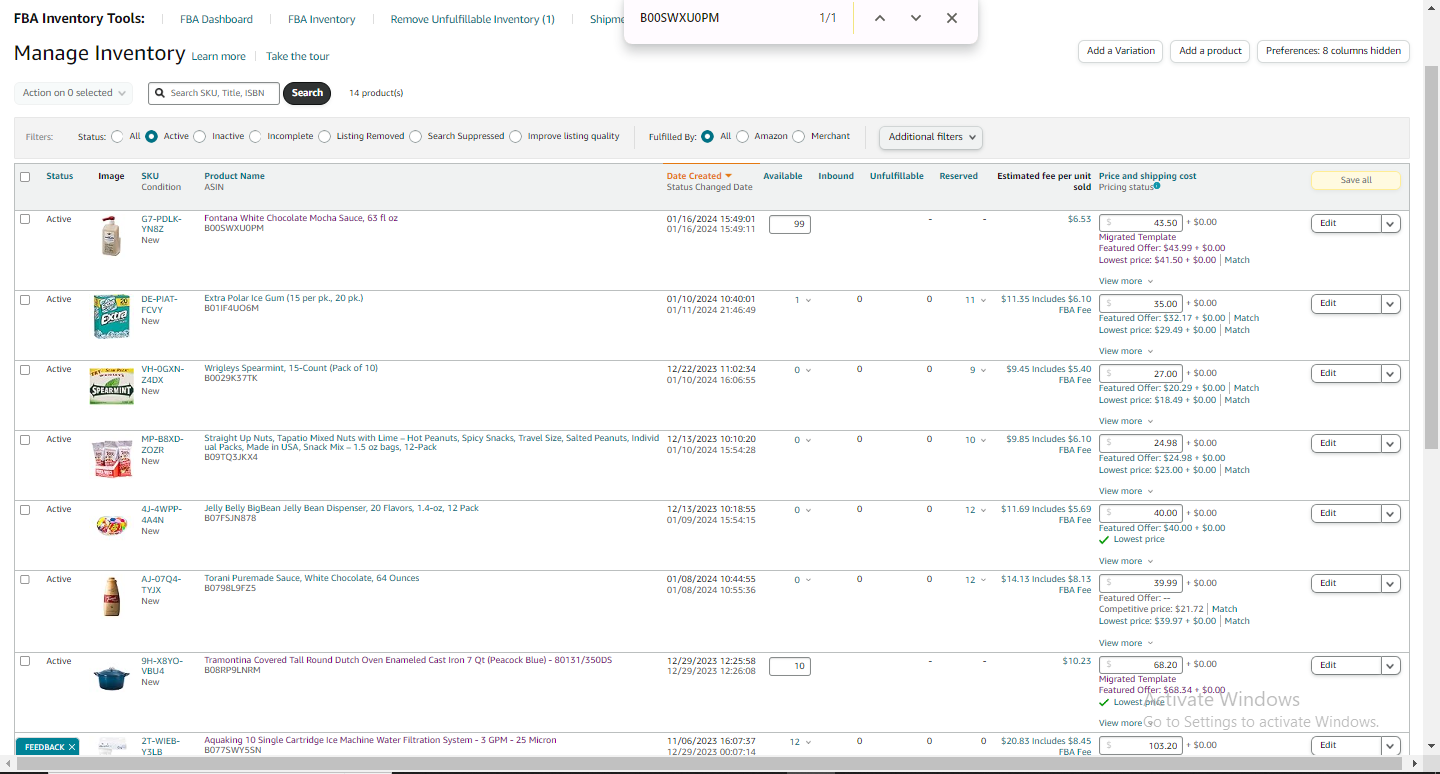Click Edit for Wrigleys Spearmint row
Image resolution: width=1440 pixels, height=774 pixels.
[1346, 373]
